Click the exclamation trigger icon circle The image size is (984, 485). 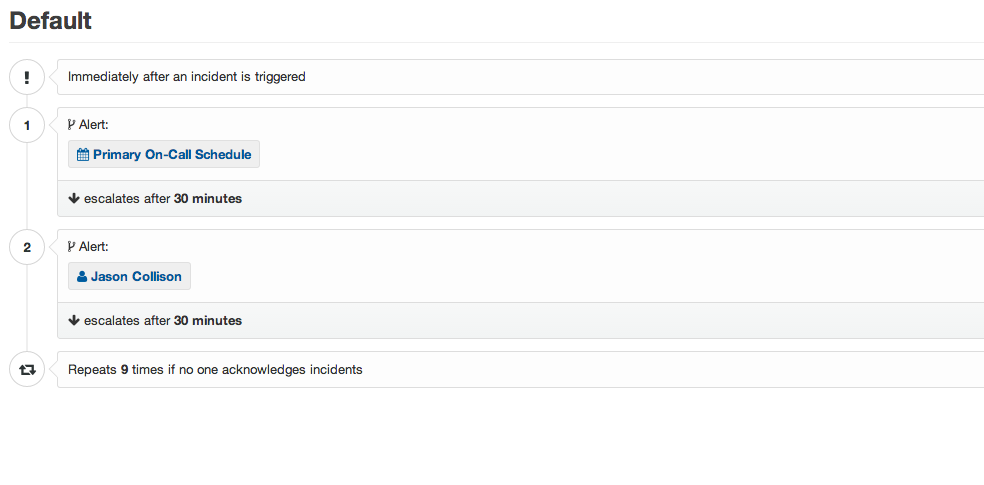pos(27,77)
